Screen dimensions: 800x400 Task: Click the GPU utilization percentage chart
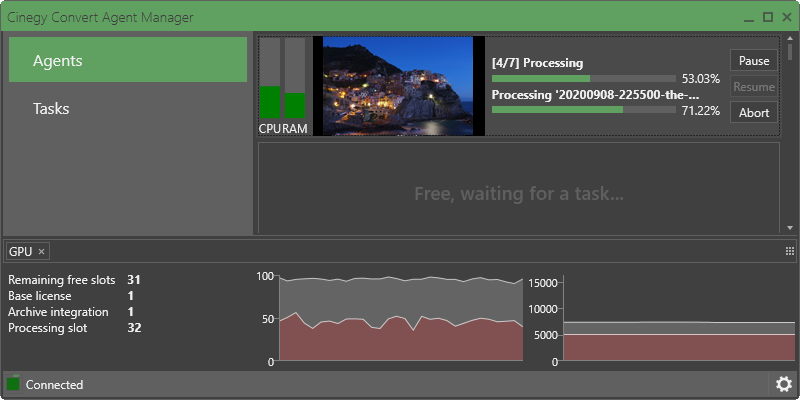coord(401,319)
